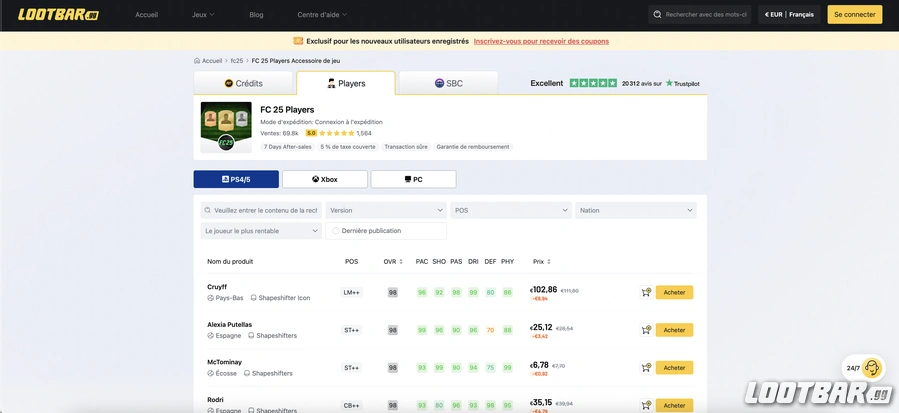Click the Cruyff player name

(217, 287)
